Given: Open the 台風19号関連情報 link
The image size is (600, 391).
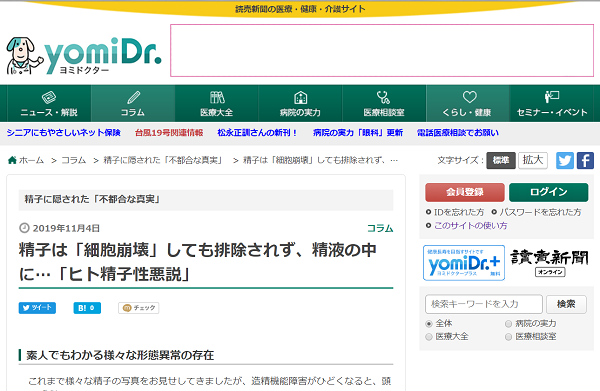Looking at the screenshot, I should pos(169,133).
